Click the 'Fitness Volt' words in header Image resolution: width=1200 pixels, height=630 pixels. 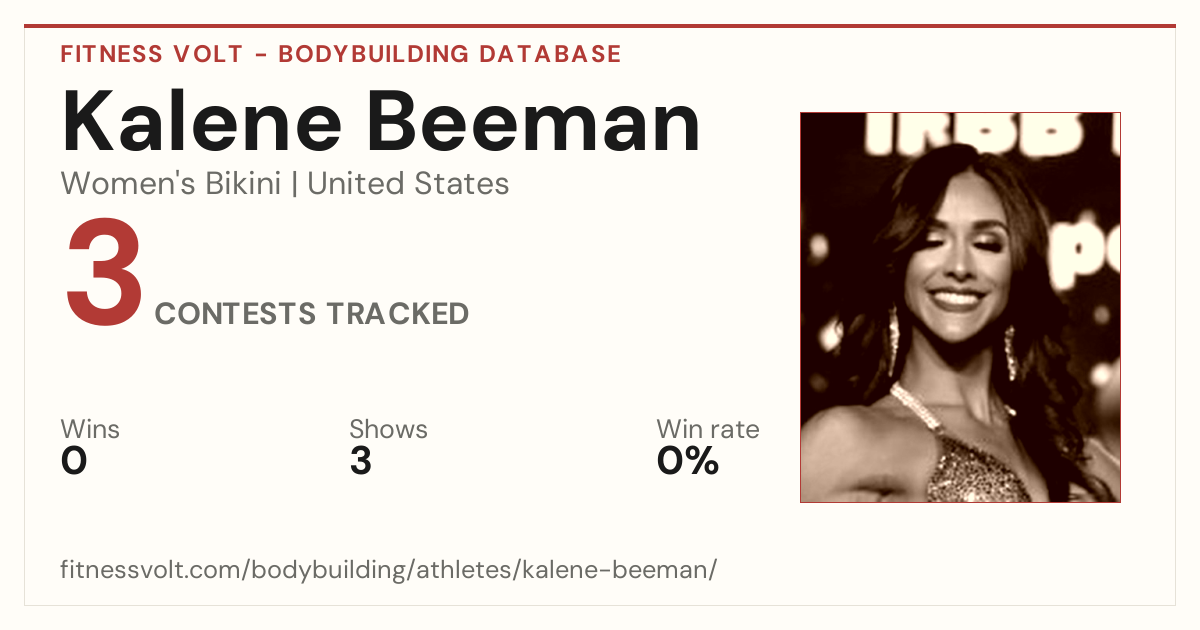pos(151,54)
